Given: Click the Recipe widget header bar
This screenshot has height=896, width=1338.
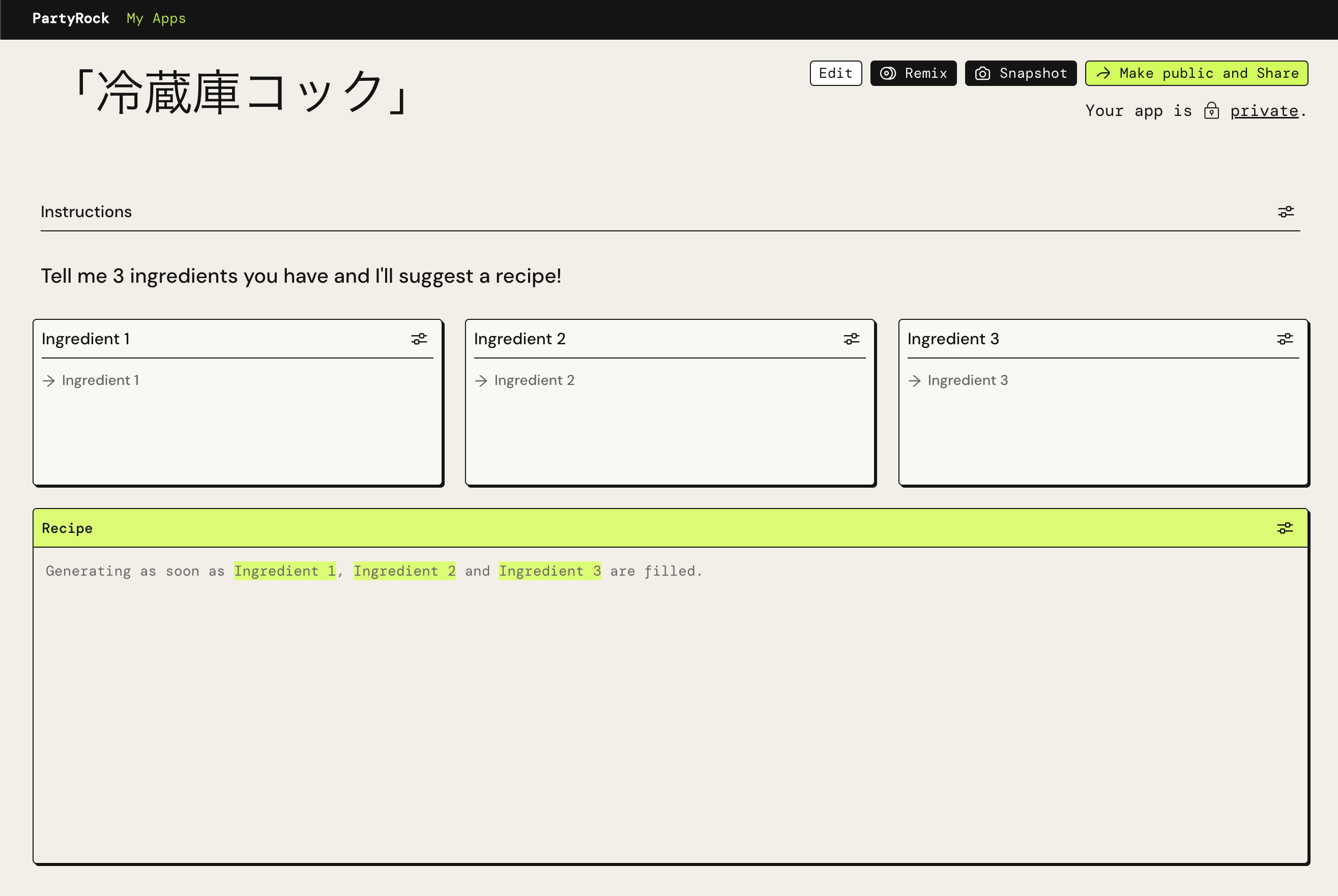Looking at the screenshot, I should click(x=629, y=528).
